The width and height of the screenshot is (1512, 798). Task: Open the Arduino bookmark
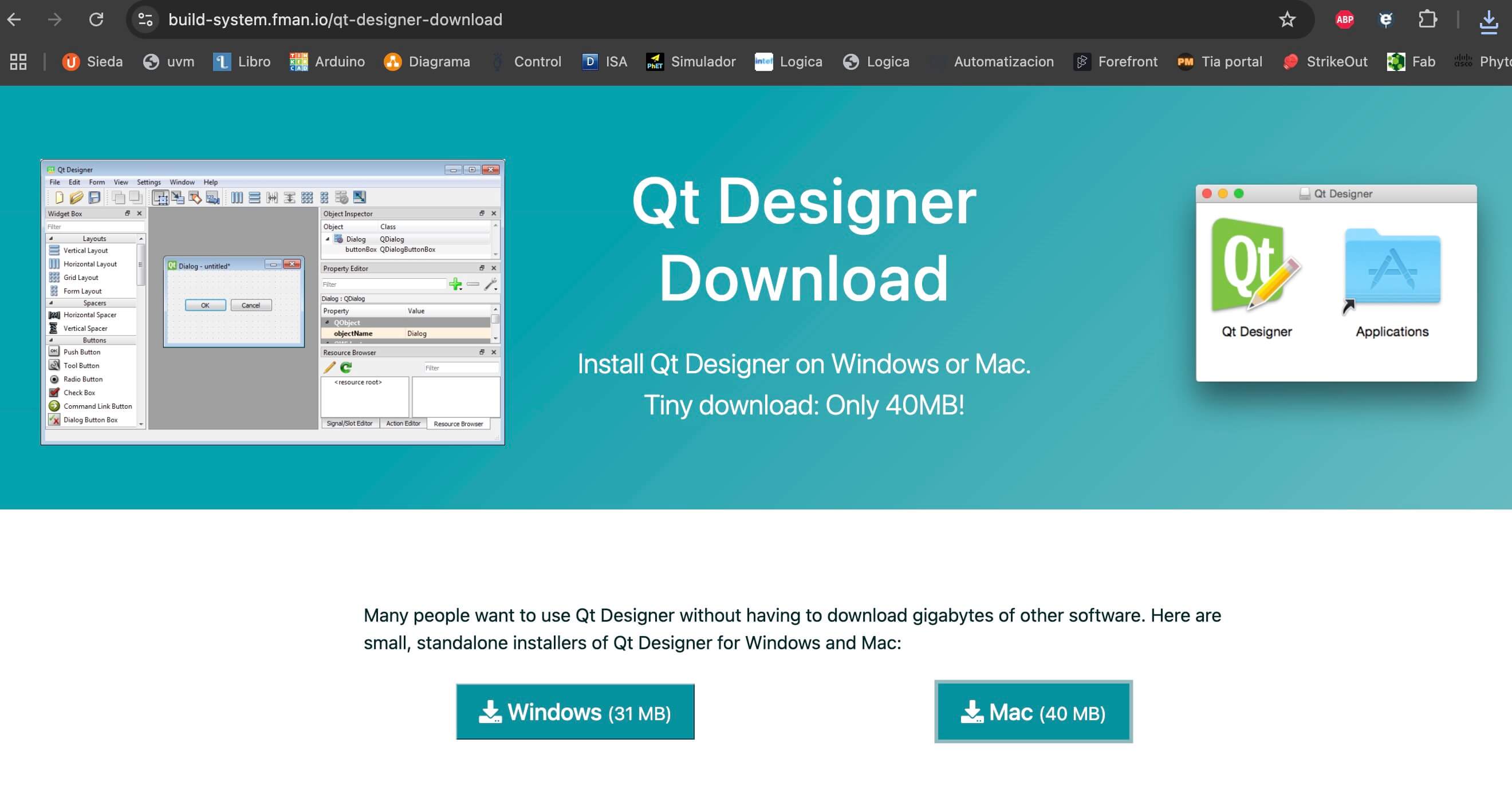coord(328,62)
